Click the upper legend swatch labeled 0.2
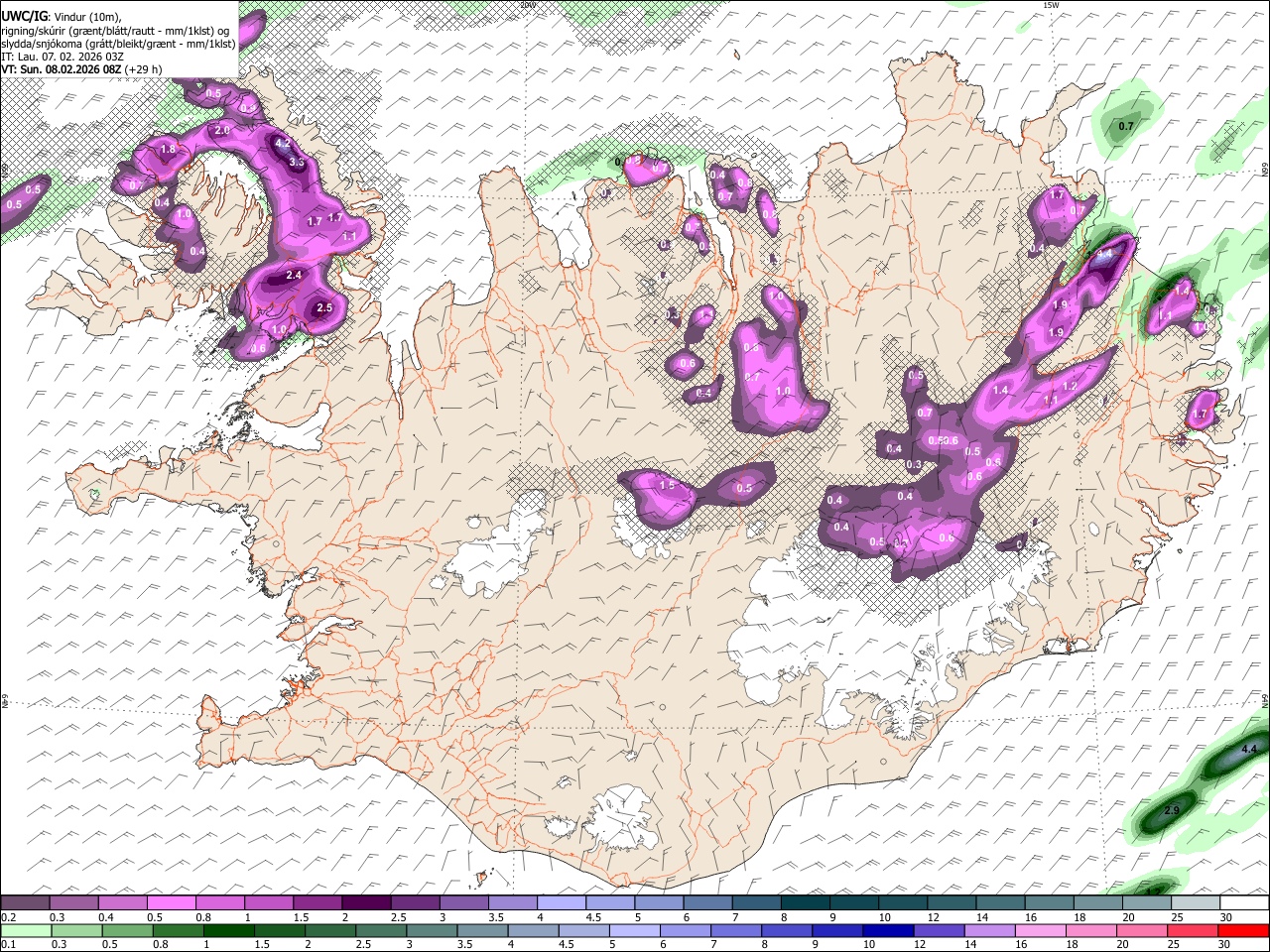 (x=26, y=903)
